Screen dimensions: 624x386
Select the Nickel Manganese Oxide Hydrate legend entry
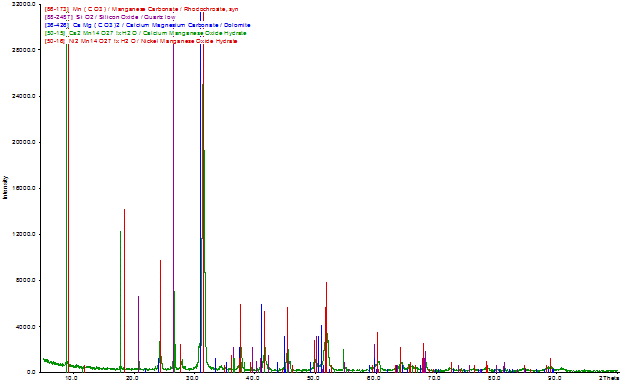click(x=141, y=41)
